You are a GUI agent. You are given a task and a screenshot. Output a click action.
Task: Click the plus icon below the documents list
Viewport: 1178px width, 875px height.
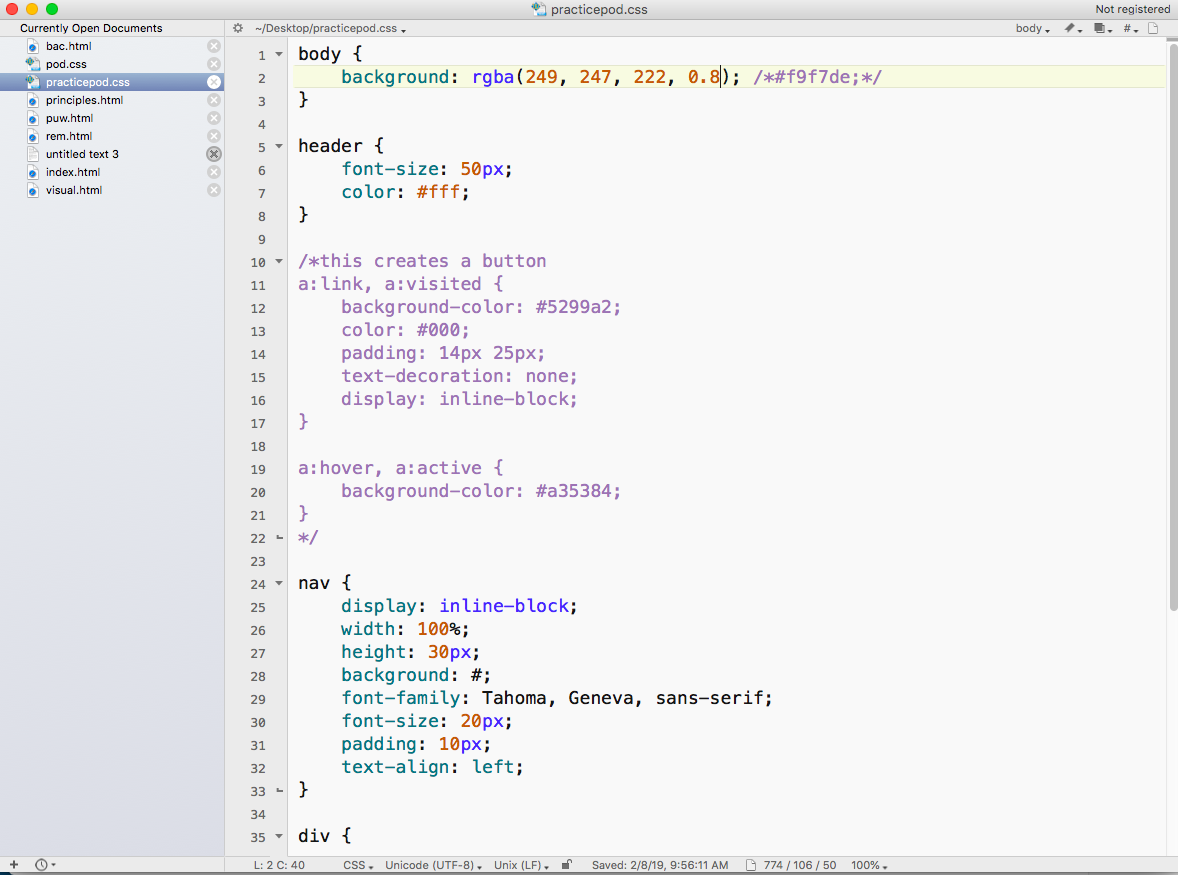14,864
